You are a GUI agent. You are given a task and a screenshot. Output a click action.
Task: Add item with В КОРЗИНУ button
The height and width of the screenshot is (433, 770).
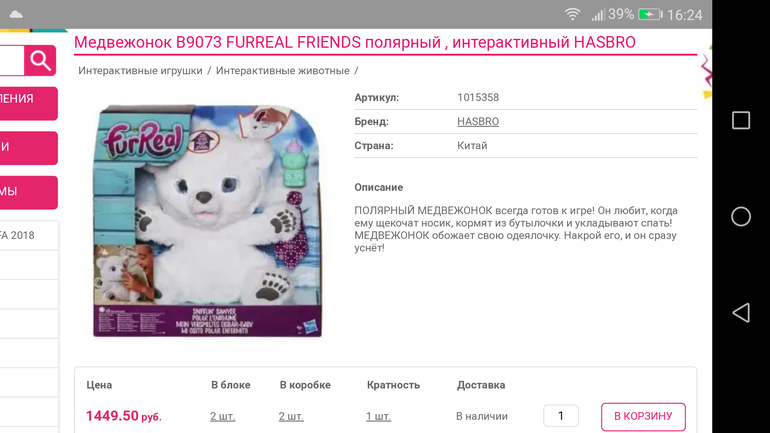click(x=643, y=416)
